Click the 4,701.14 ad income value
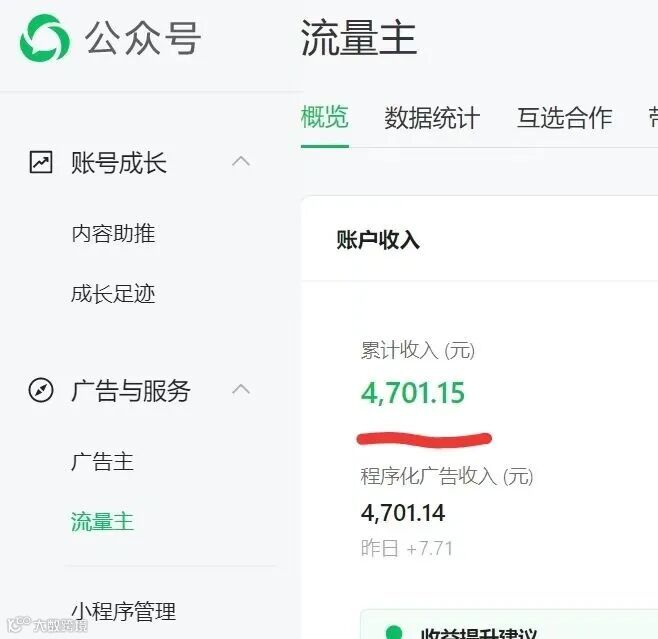 click(403, 513)
